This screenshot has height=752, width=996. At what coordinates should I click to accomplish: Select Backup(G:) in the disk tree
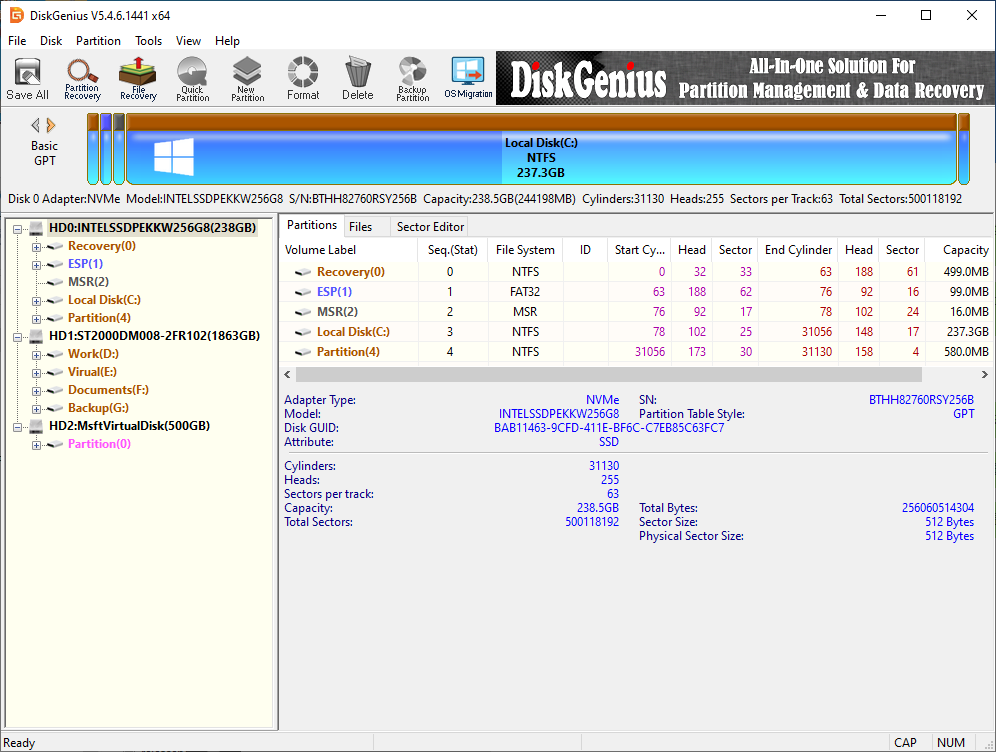point(98,408)
